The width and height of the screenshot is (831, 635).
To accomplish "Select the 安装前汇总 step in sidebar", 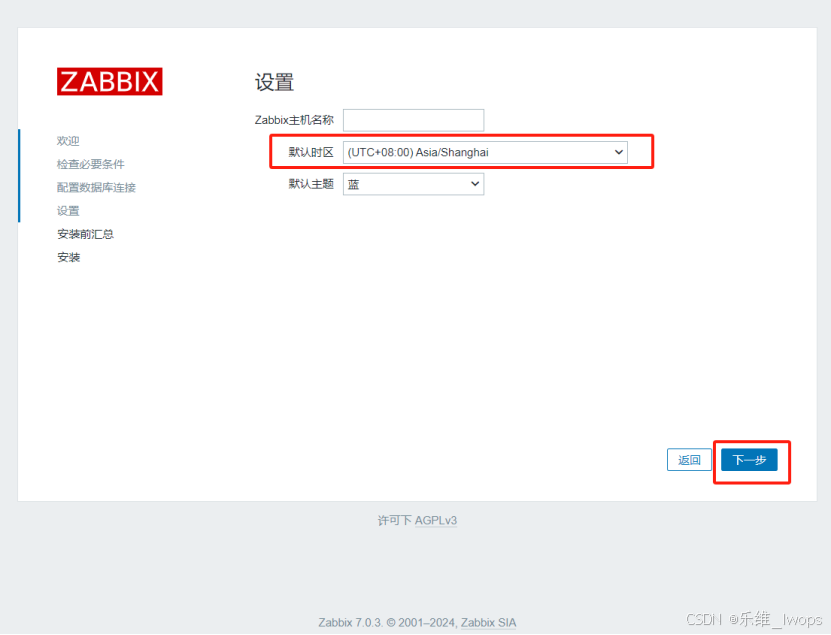I will pos(85,234).
